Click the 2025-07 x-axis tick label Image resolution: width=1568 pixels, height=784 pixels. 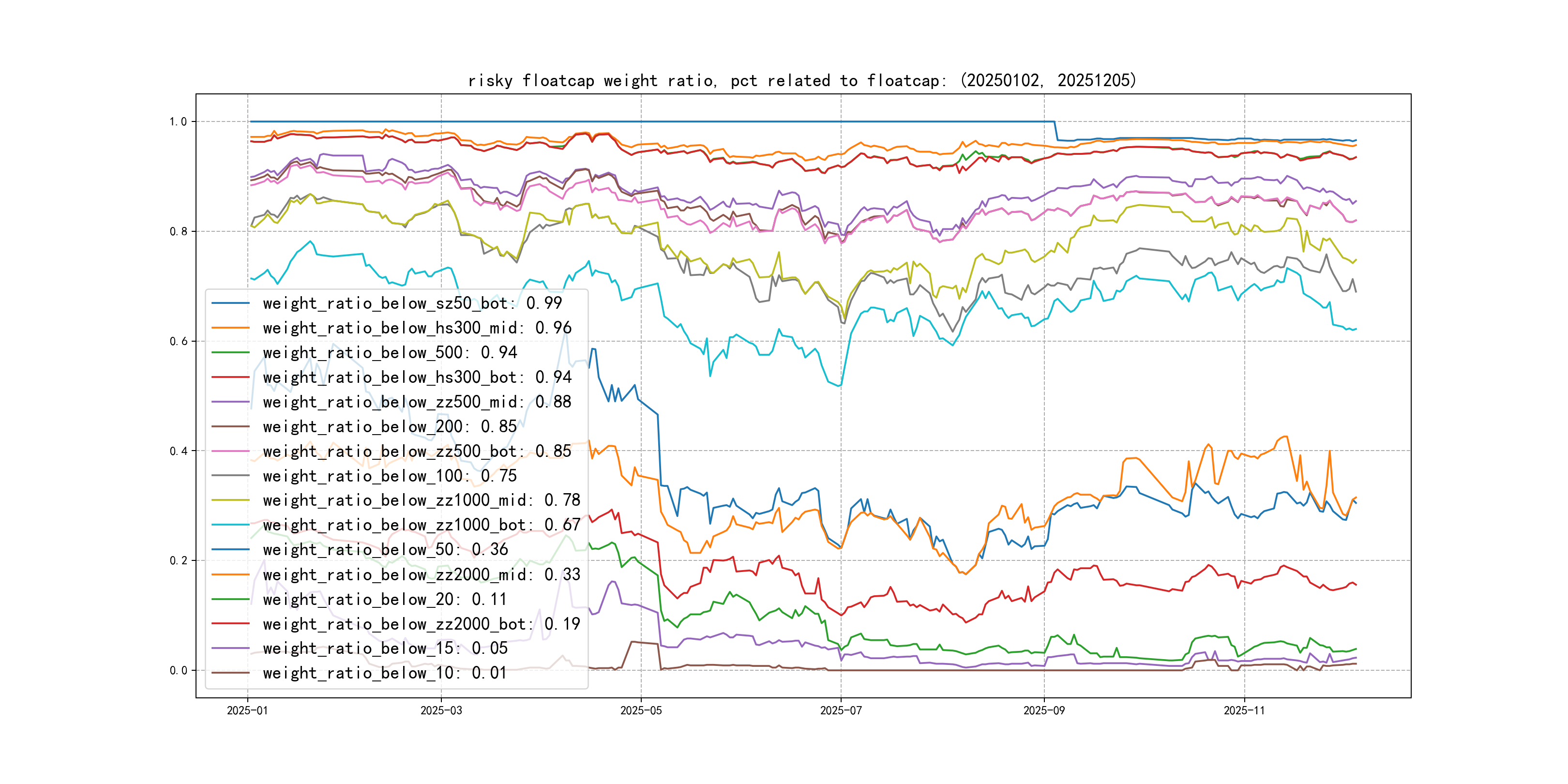click(841, 710)
